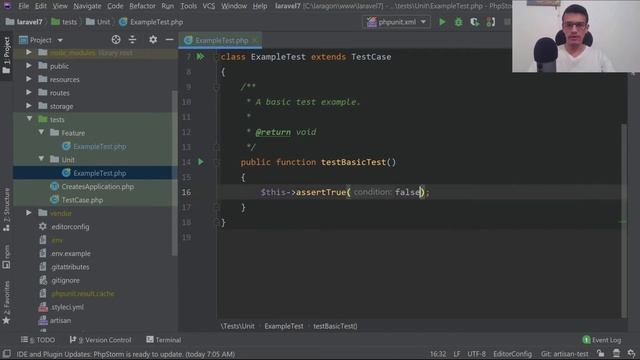
Task: Open the Refactor menu
Action: click(x=142, y=6)
